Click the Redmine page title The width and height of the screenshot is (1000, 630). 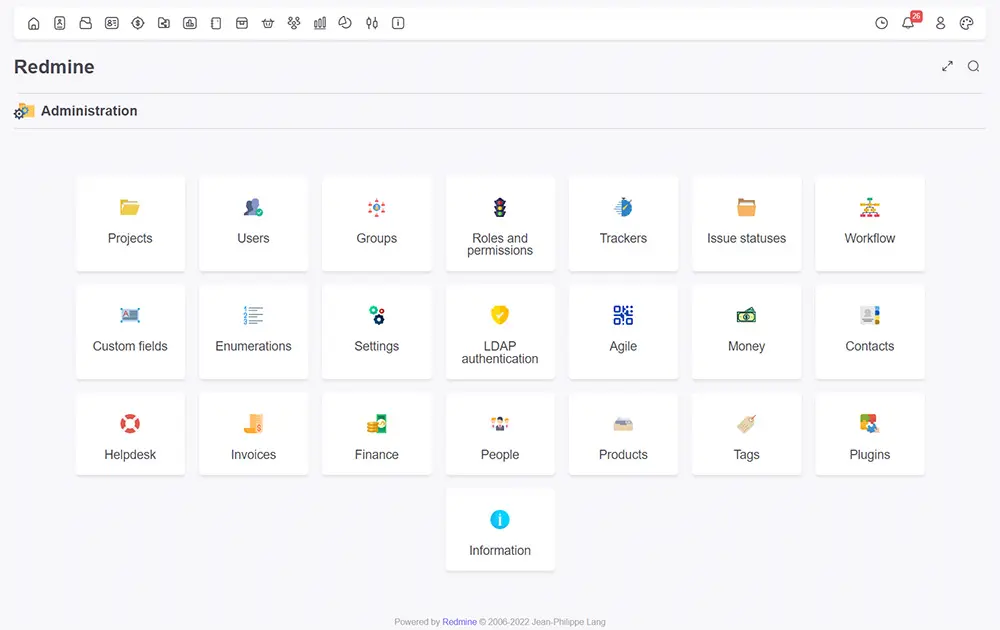click(54, 67)
